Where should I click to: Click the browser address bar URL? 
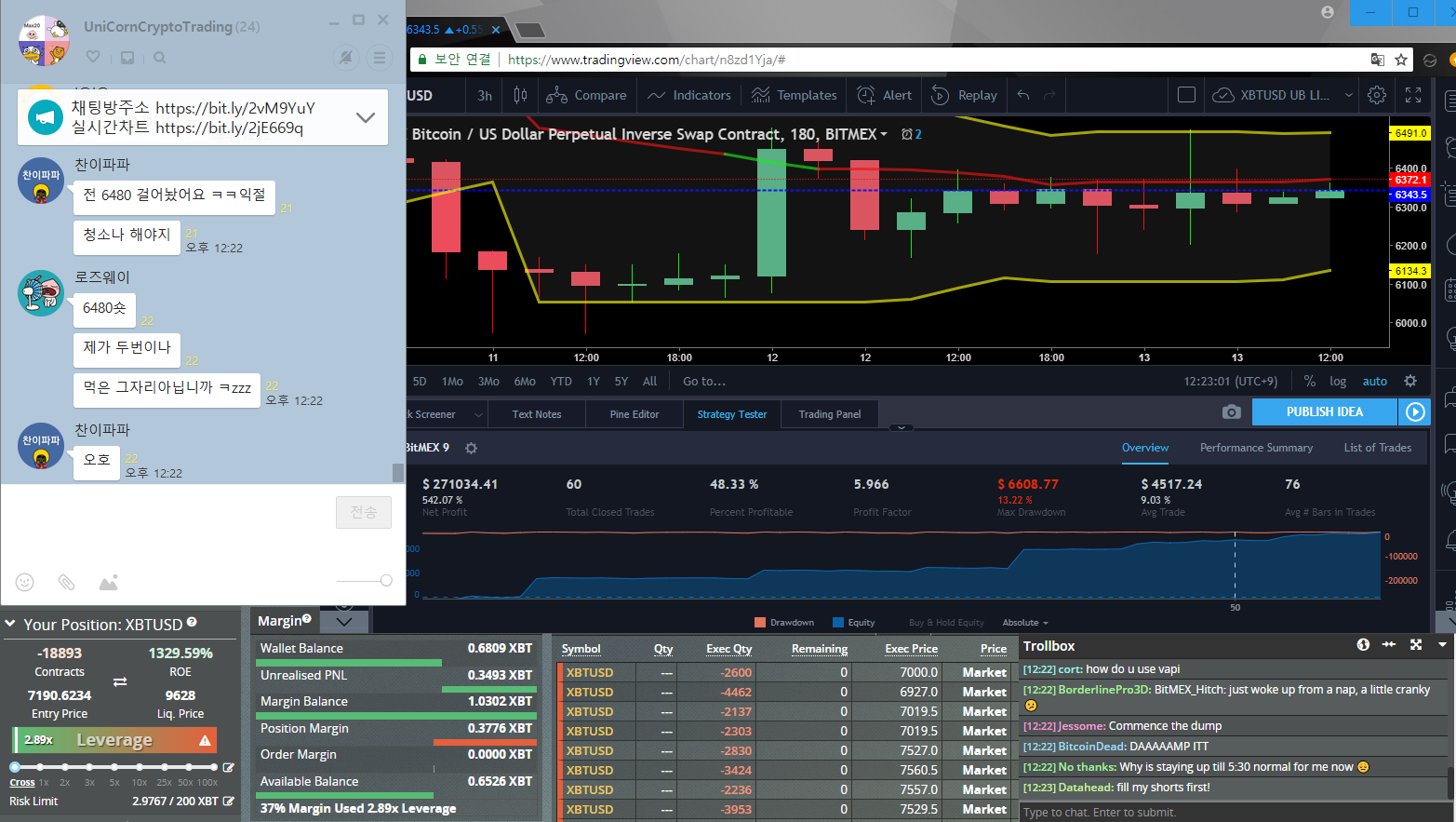click(x=647, y=60)
